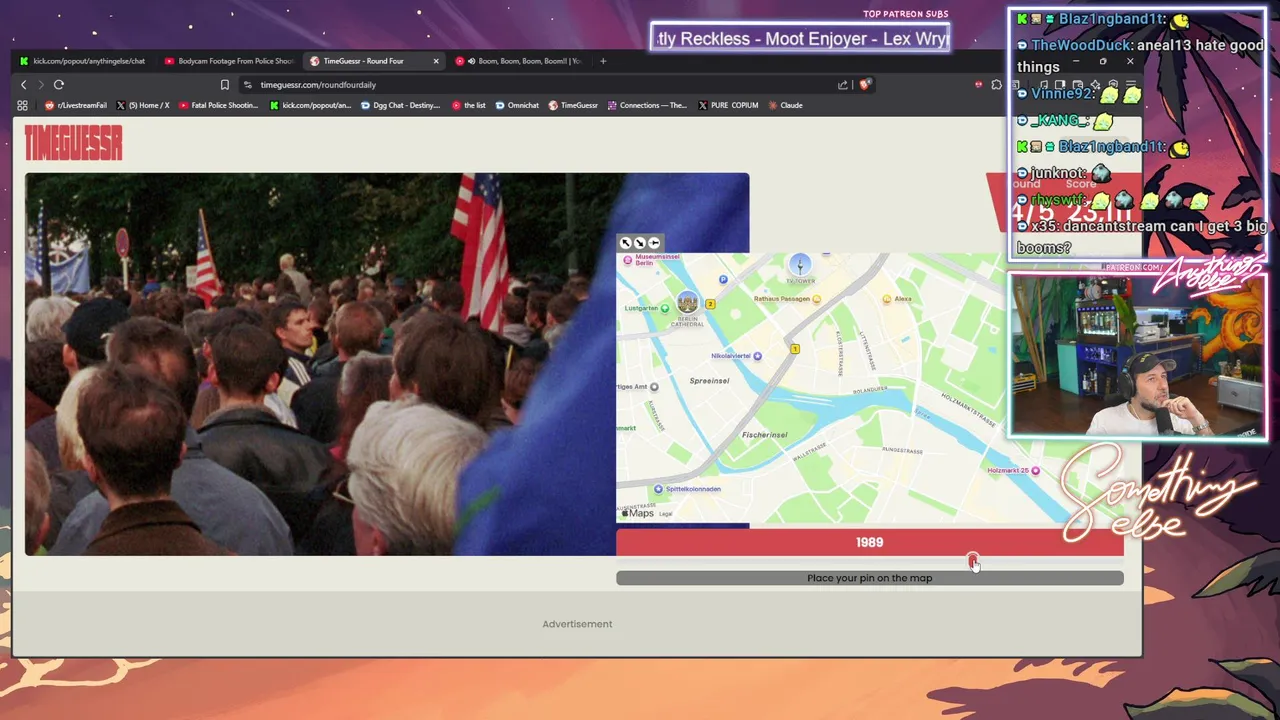The width and height of the screenshot is (1280, 720).
Task: Click the Lustgarten park marker
Action: point(665,308)
